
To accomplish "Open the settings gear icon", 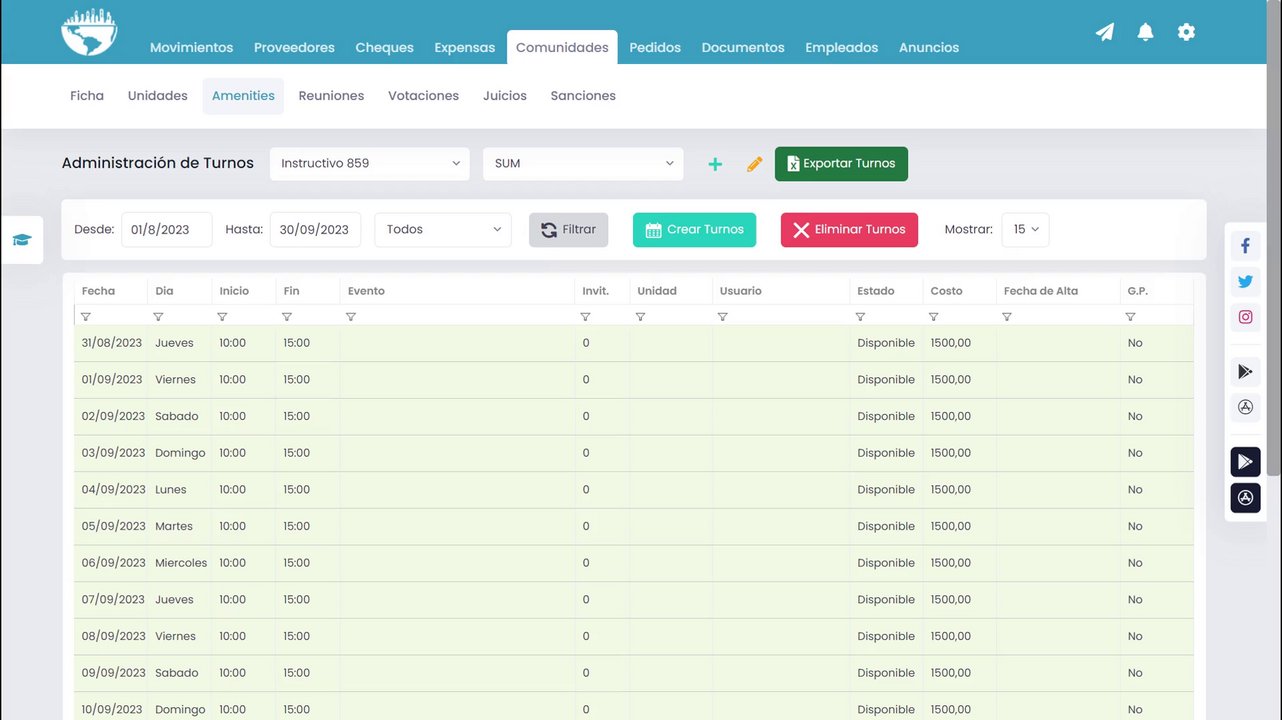I will tap(1186, 32).
